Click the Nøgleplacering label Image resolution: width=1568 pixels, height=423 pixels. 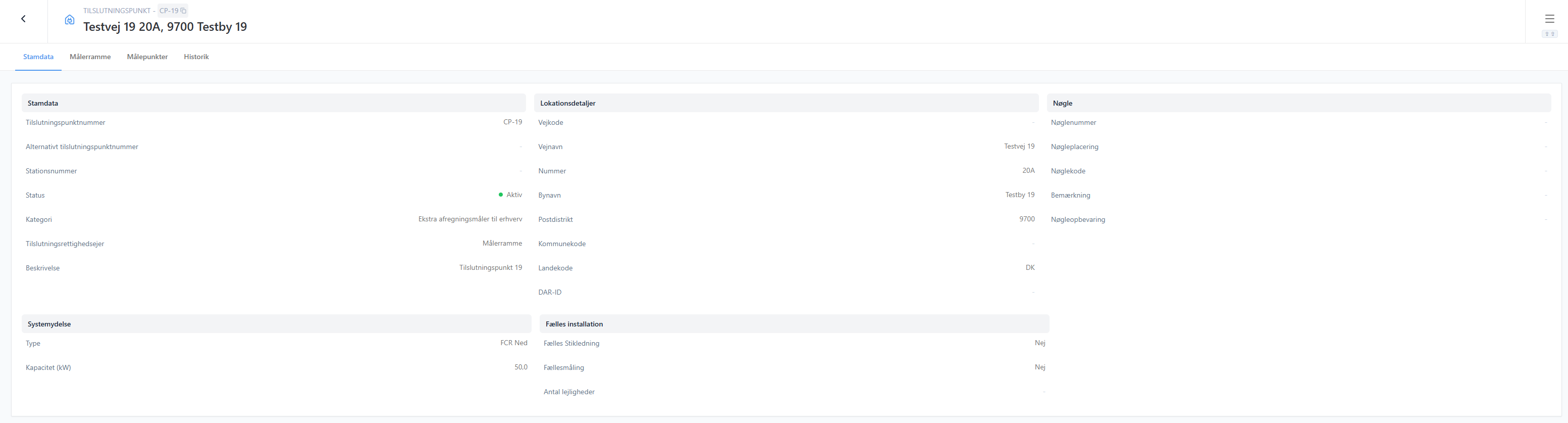[x=1074, y=147]
